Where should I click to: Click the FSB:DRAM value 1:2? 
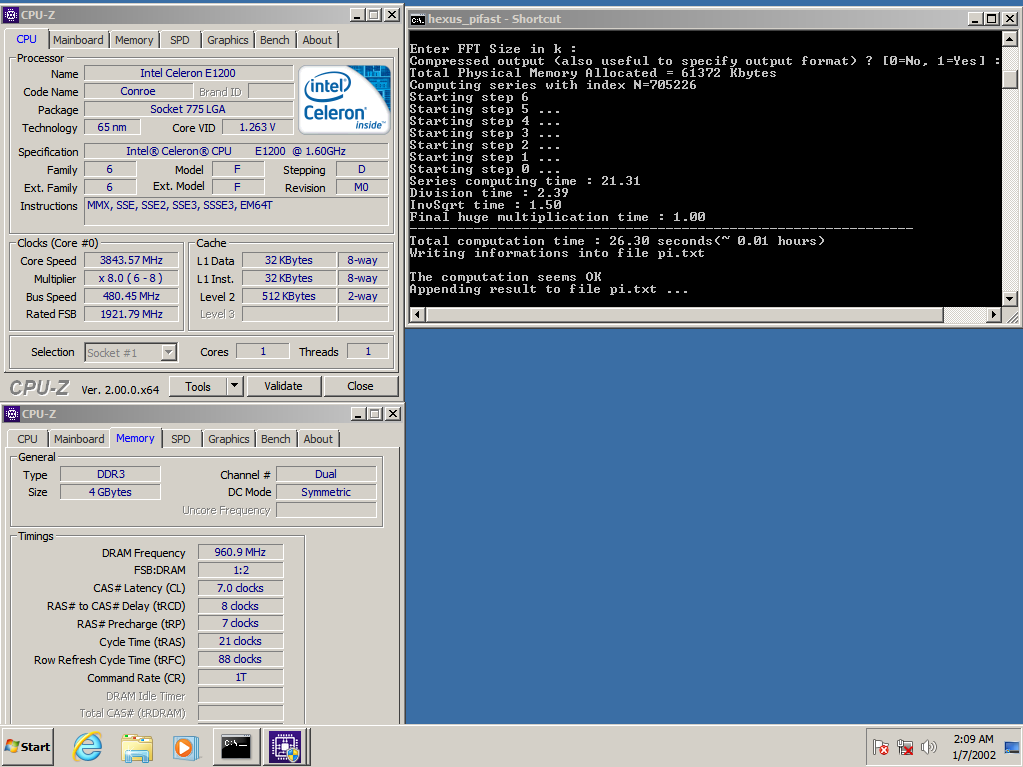point(240,570)
